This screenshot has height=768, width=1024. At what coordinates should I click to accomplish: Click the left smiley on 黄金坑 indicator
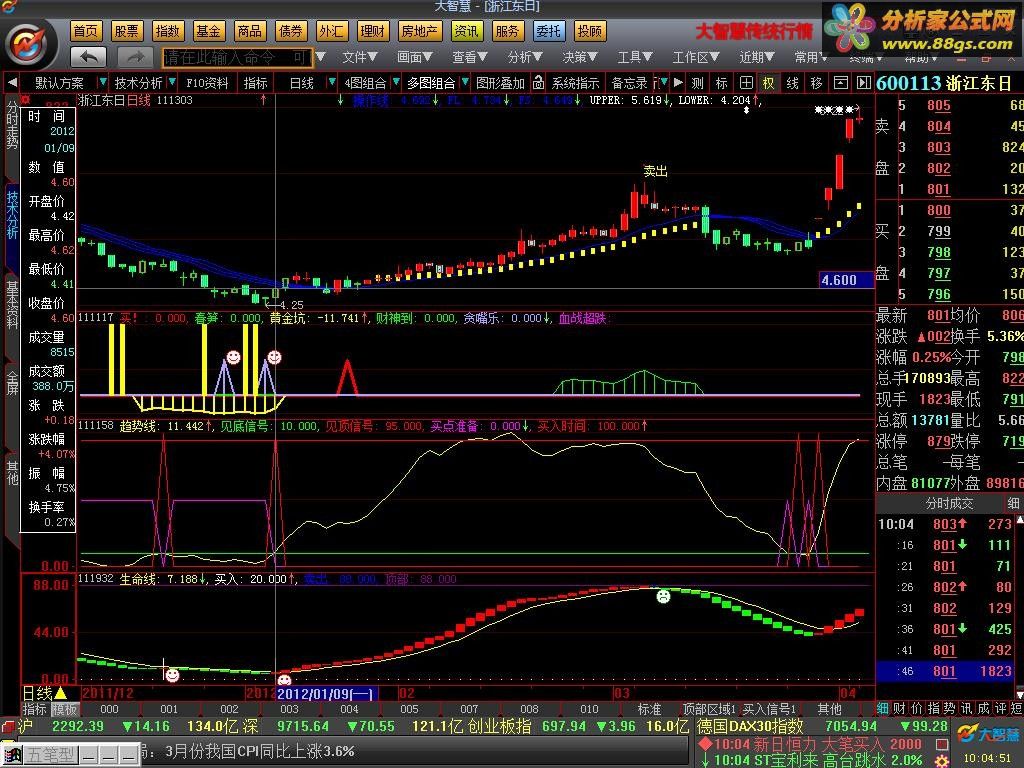point(233,357)
